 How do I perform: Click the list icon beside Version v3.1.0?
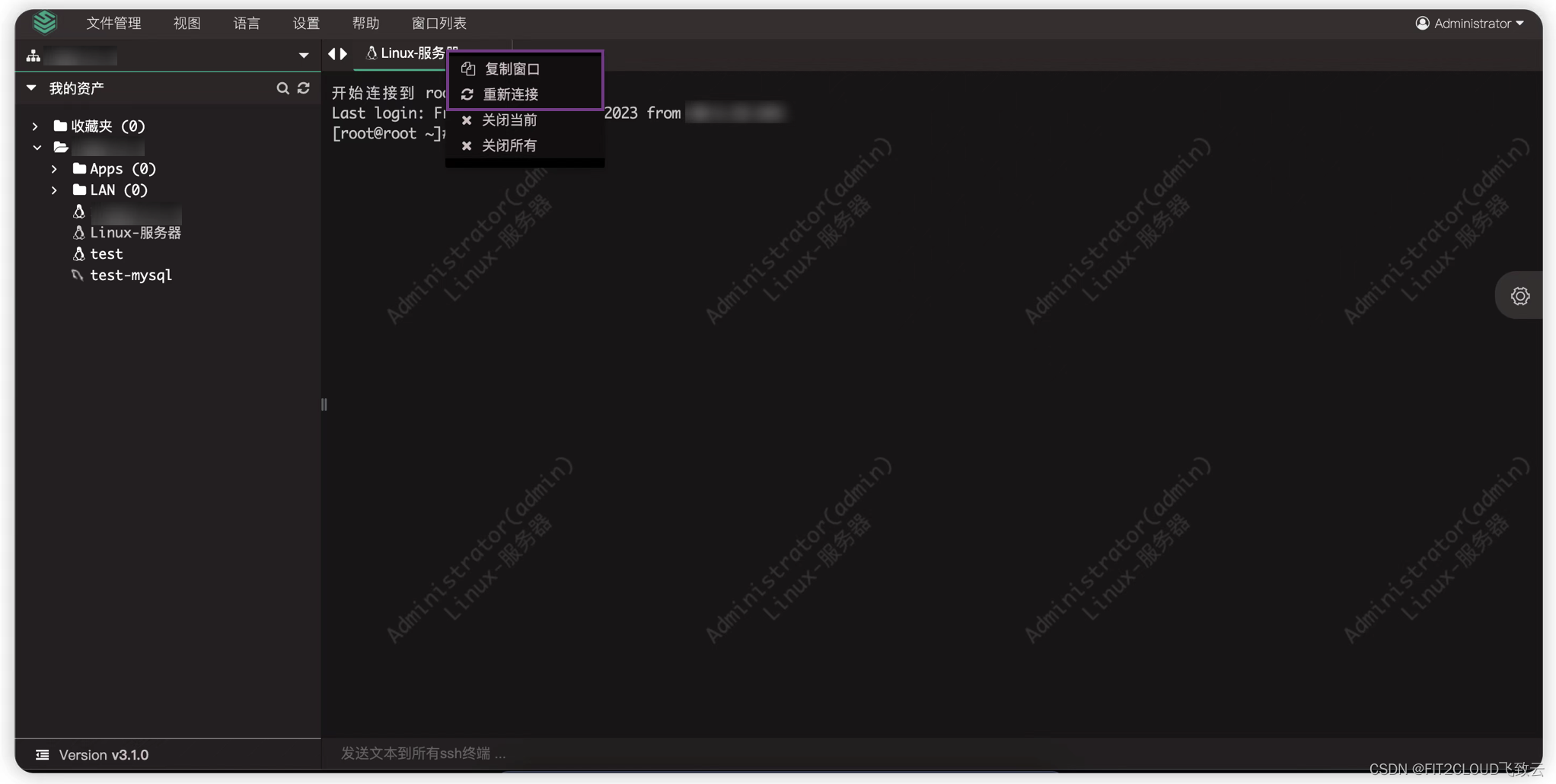click(x=43, y=755)
